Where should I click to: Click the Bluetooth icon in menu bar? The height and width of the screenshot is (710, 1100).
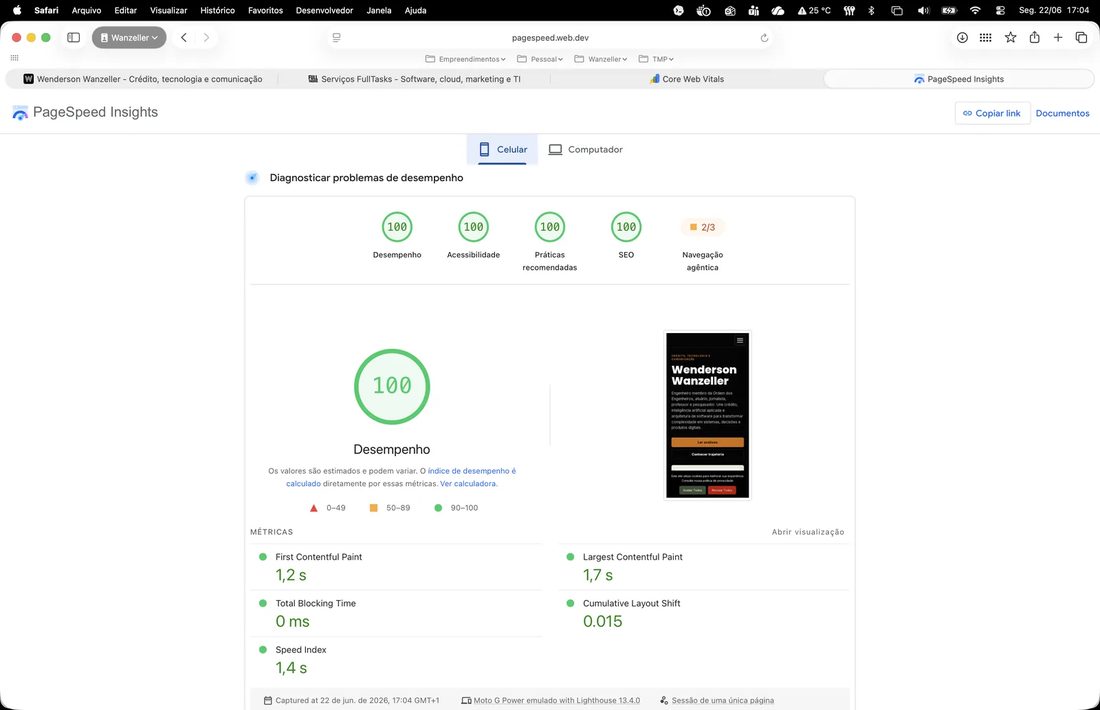871,11
